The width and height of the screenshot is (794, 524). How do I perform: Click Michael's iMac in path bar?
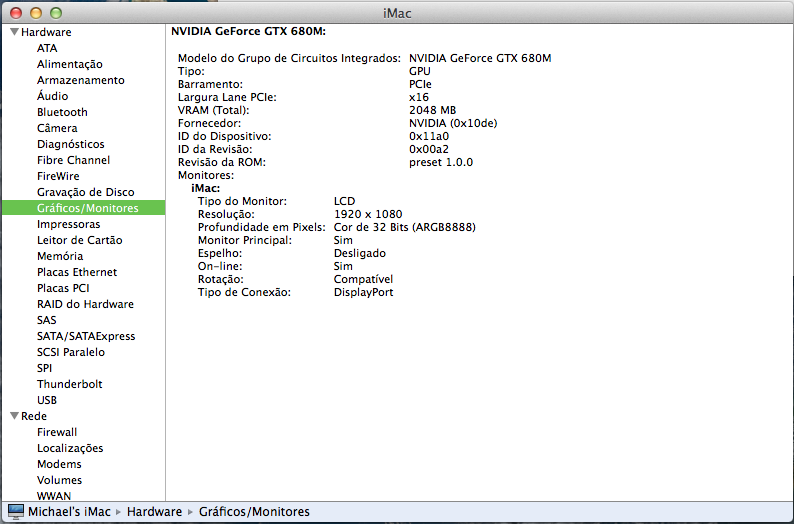click(x=69, y=511)
